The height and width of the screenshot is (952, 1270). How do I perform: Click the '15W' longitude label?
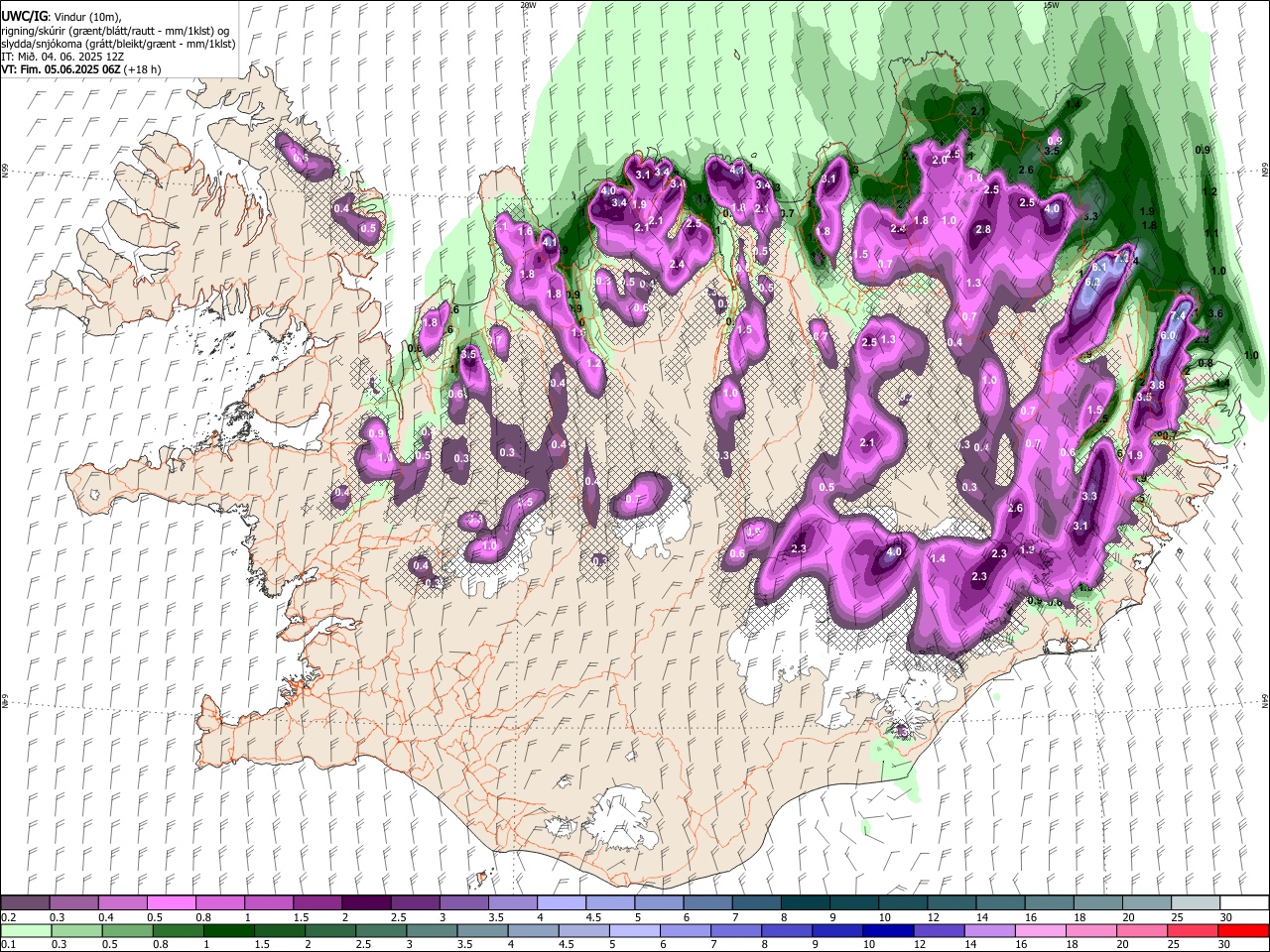1051,5
